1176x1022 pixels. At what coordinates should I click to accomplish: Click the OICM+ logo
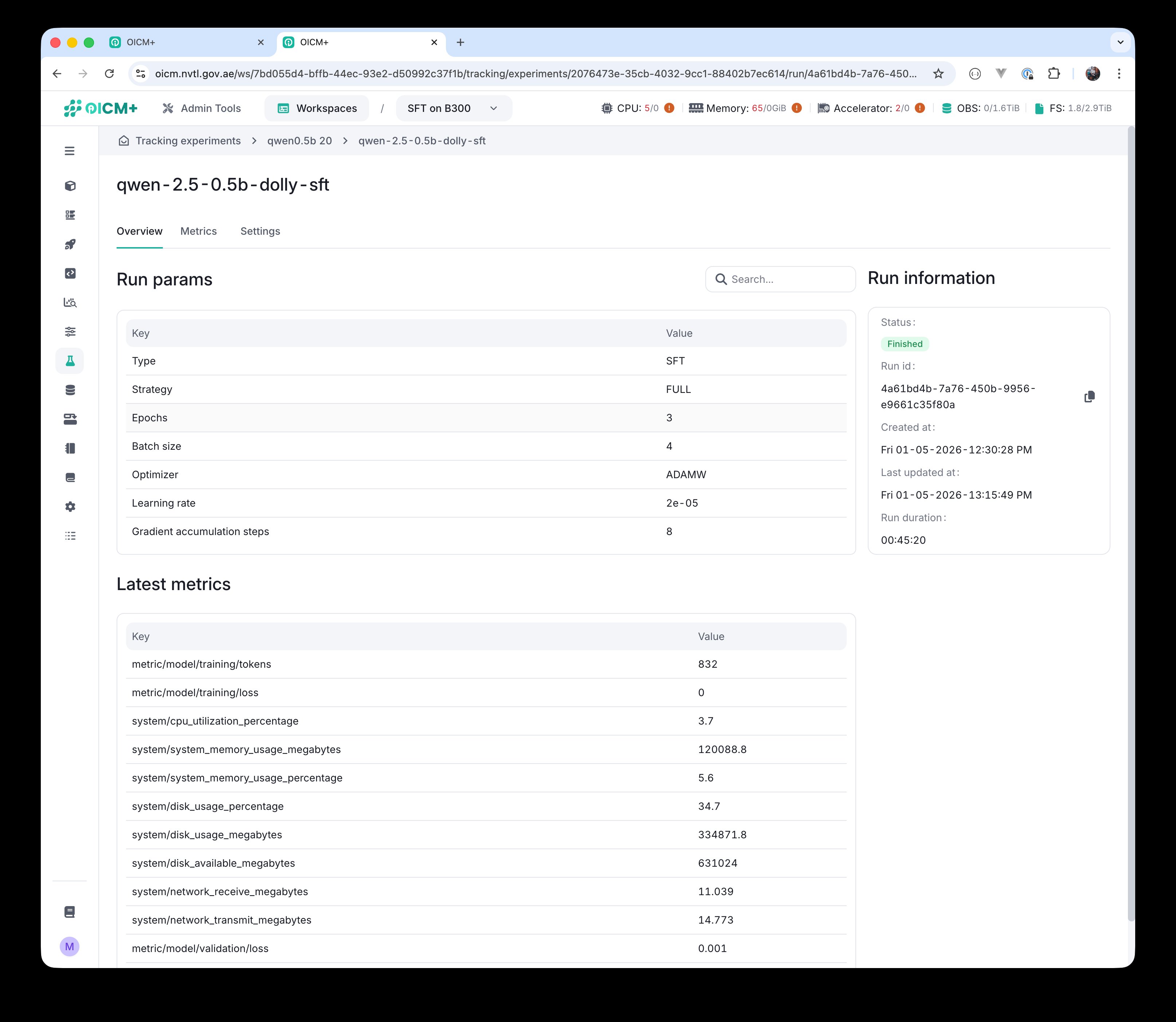100,108
